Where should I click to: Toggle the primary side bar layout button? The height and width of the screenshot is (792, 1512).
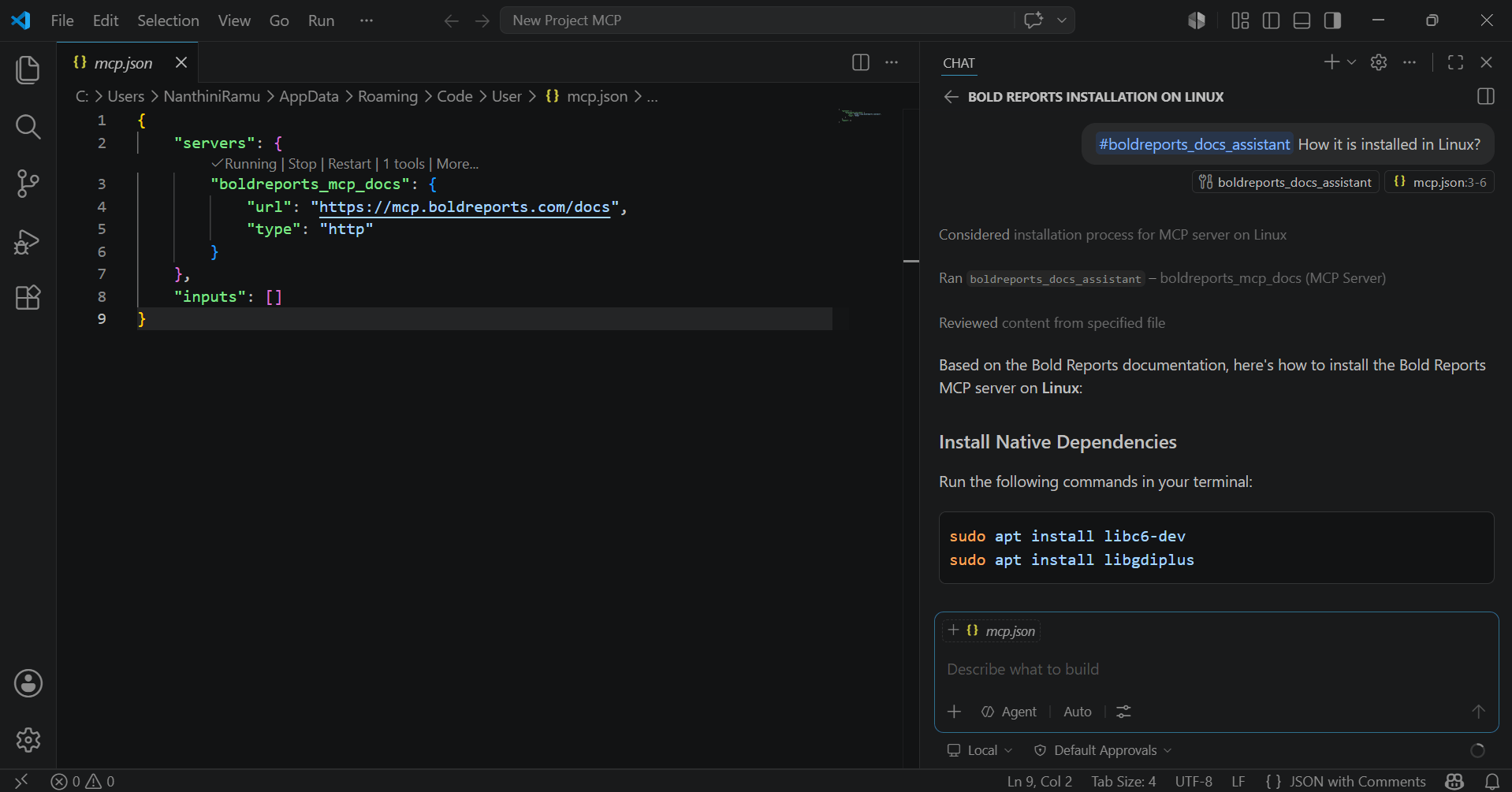click(1271, 20)
